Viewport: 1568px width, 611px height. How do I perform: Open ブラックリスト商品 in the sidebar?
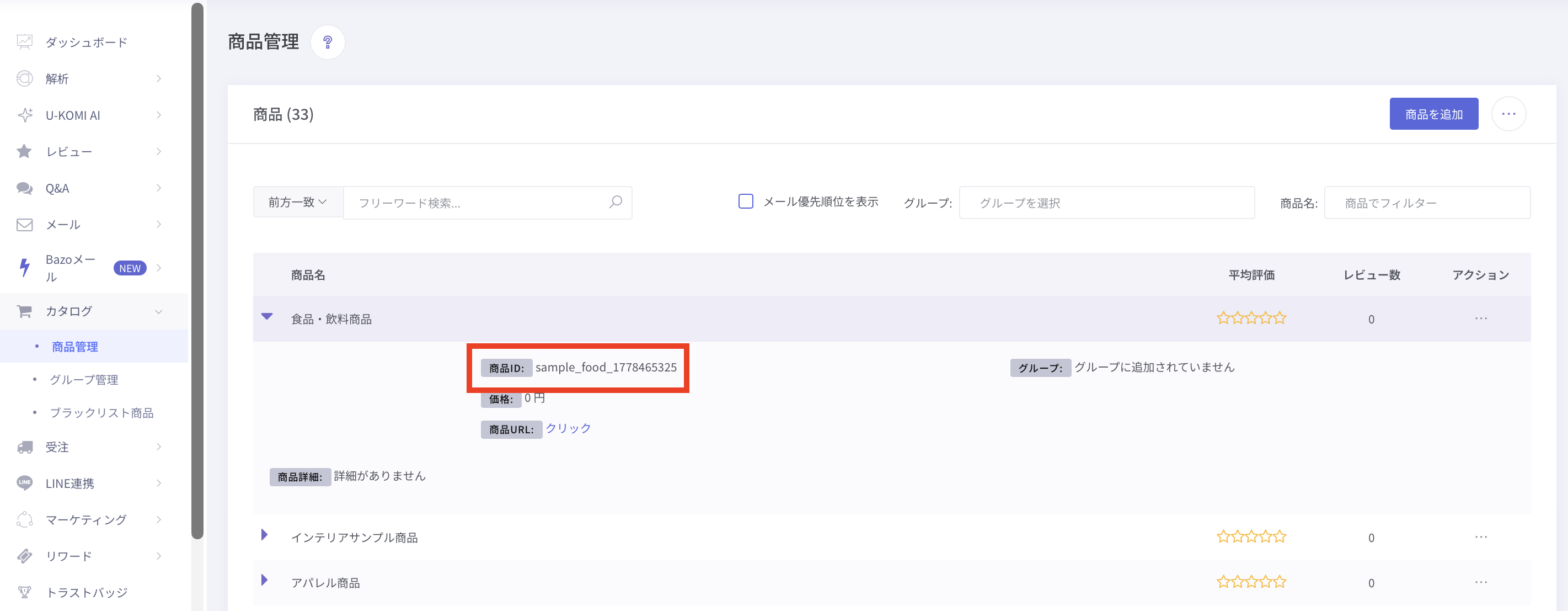pos(101,412)
